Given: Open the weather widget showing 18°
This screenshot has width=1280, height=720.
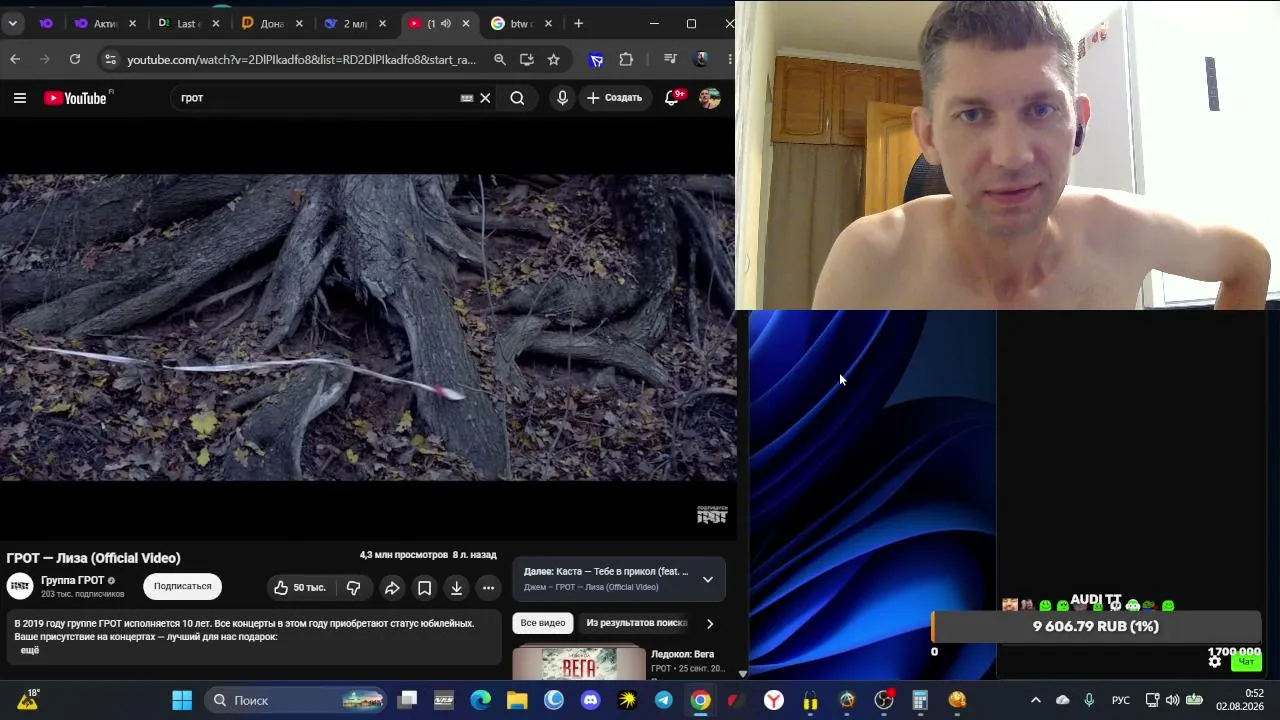Looking at the screenshot, I should (x=28, y=700).
